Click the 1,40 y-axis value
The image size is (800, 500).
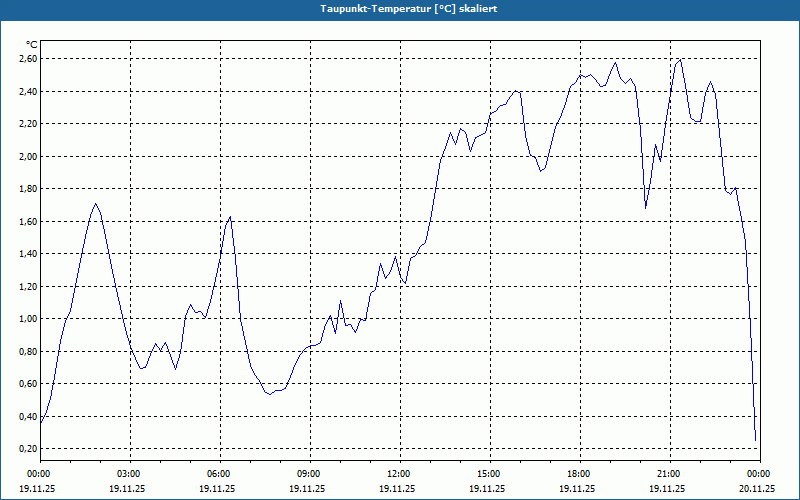coord(30,254)
